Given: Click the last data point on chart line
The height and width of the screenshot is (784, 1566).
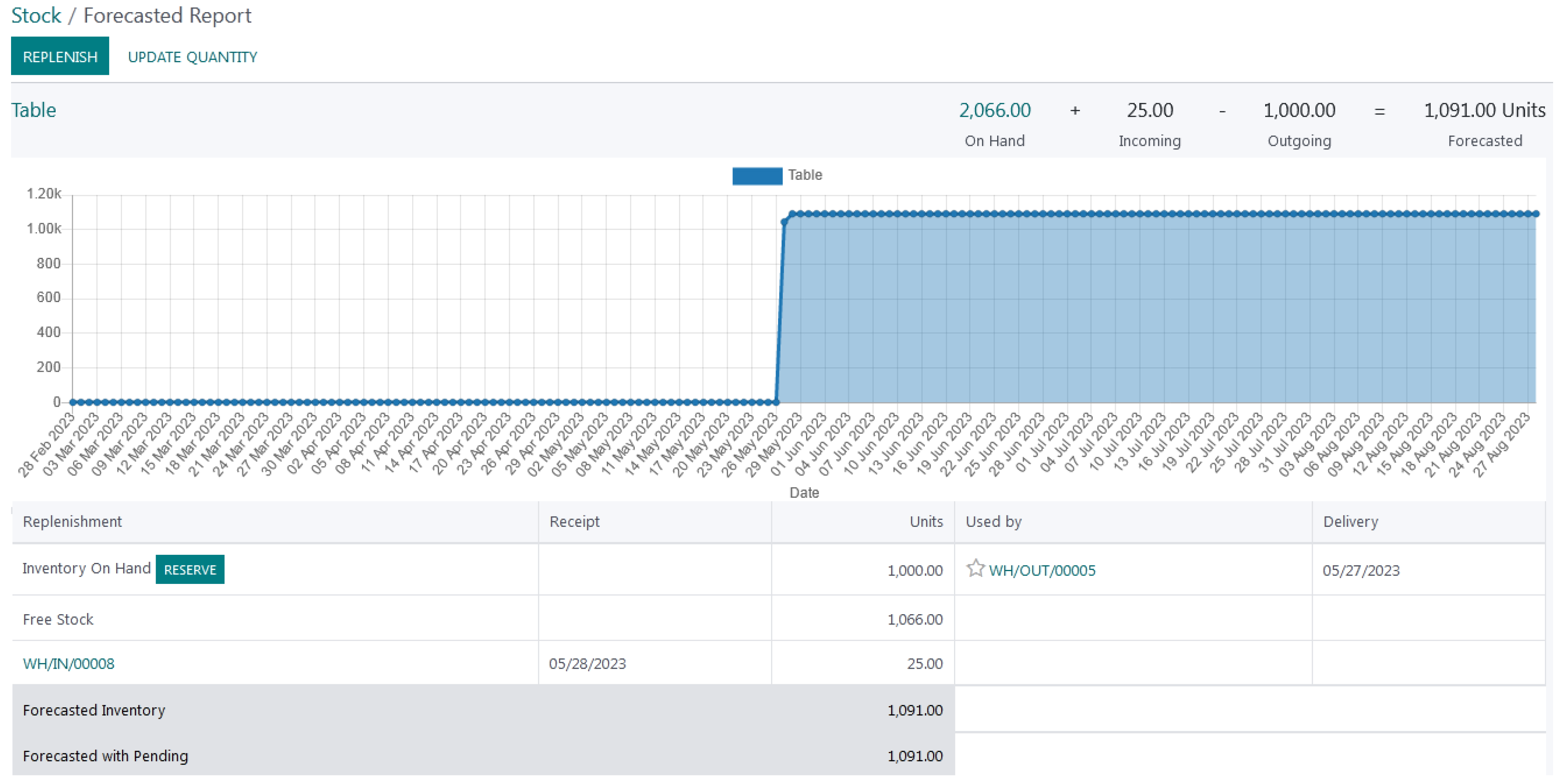Looking at the screenshot, I should tap(1536, 214).
